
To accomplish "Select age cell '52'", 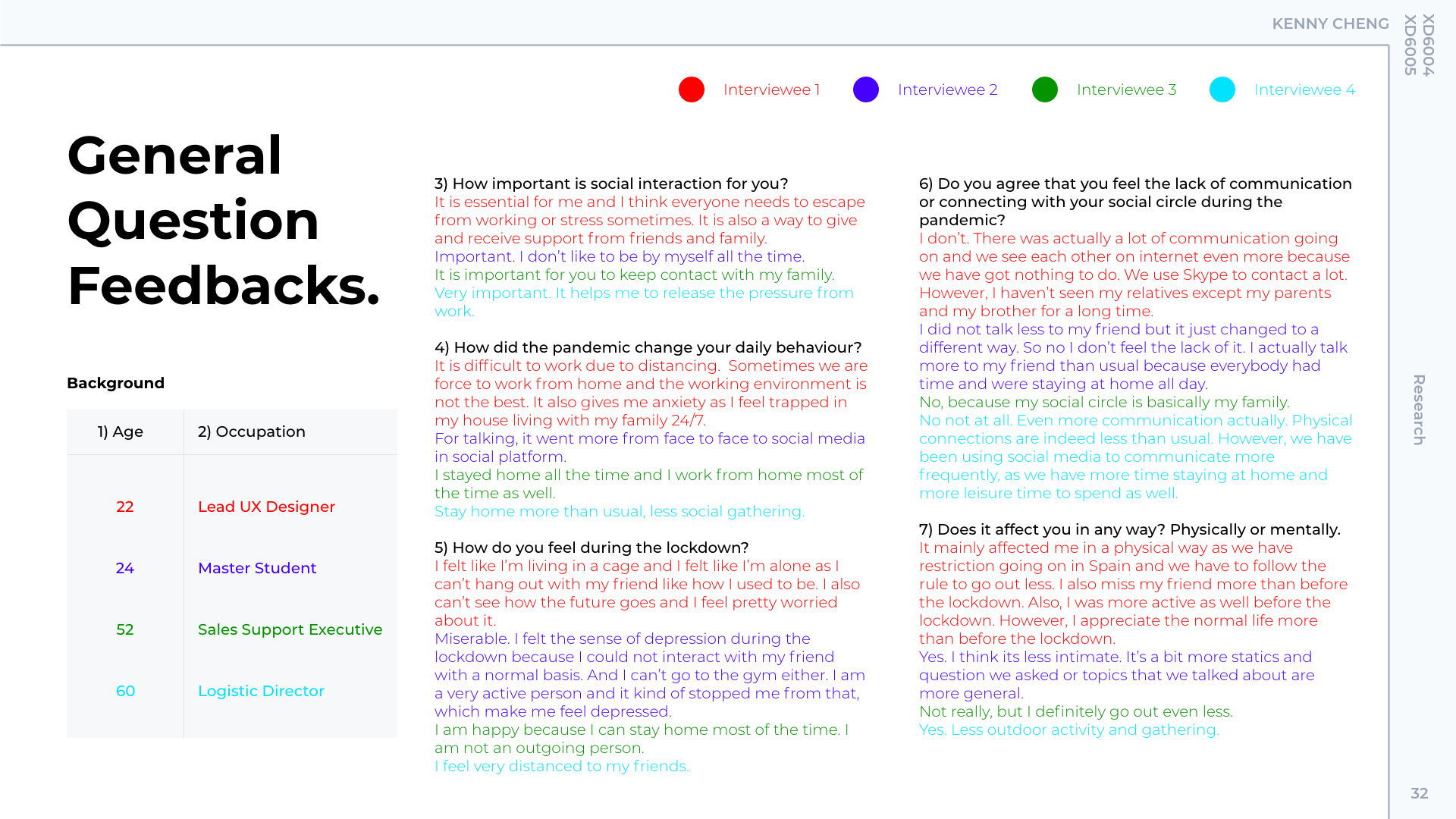I will pyautogui.click(x=125, y=629).
